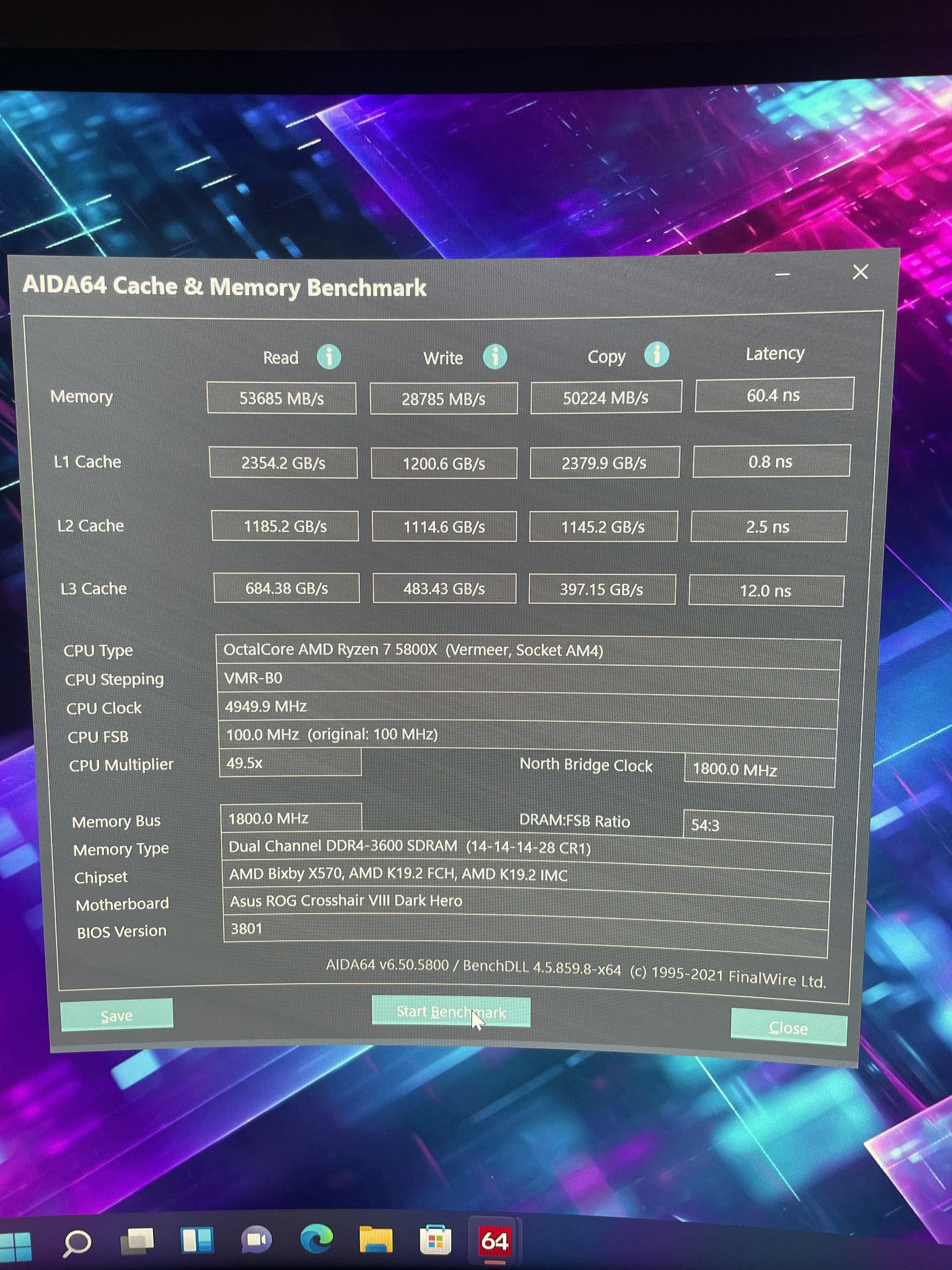The image size is (952, 1270).
Task: Select L3 Cache Read 684.38 GB/s
Action: pos(287,588)
